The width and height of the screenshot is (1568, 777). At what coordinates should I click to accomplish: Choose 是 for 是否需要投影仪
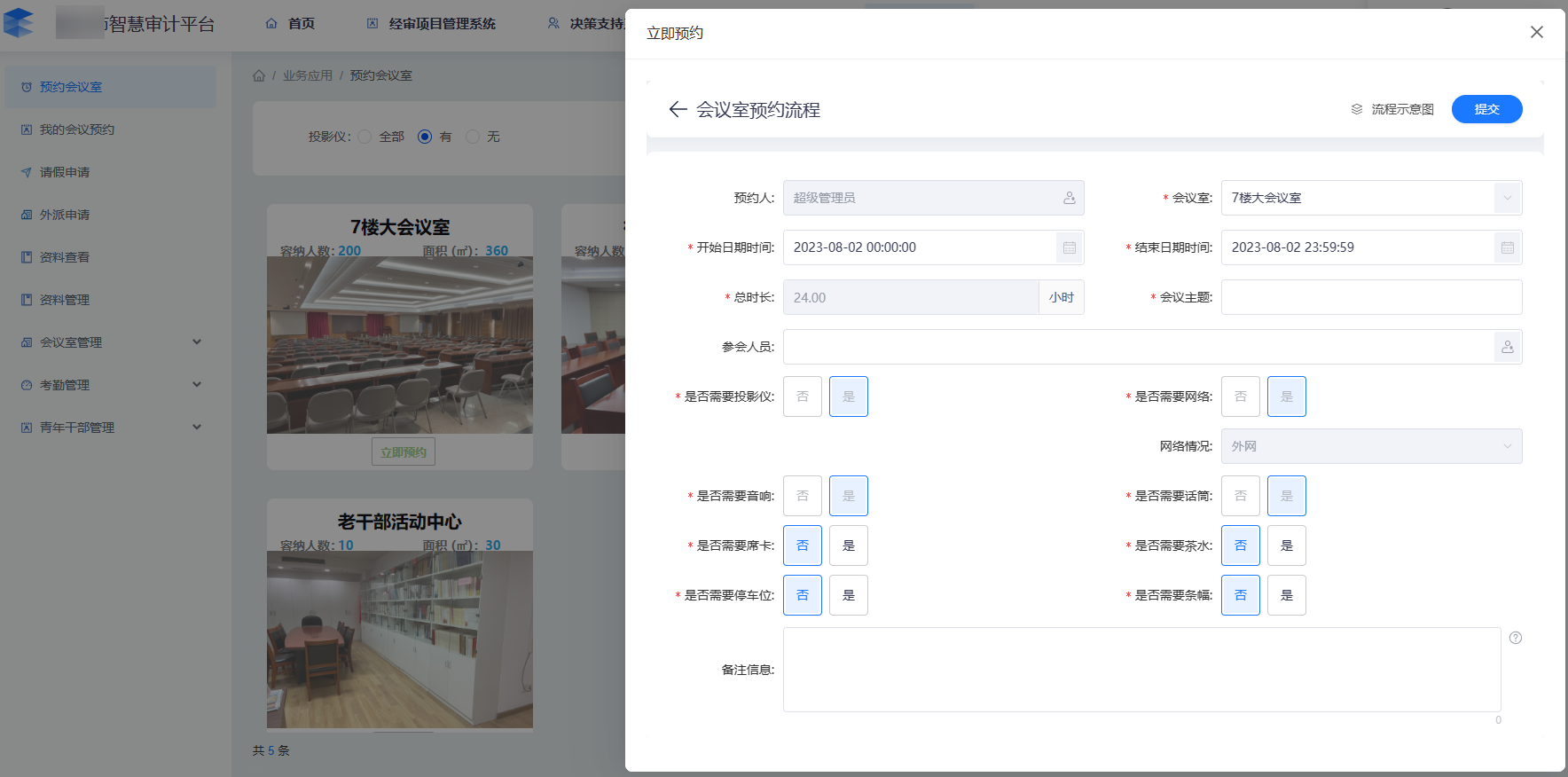coord(849,396)
